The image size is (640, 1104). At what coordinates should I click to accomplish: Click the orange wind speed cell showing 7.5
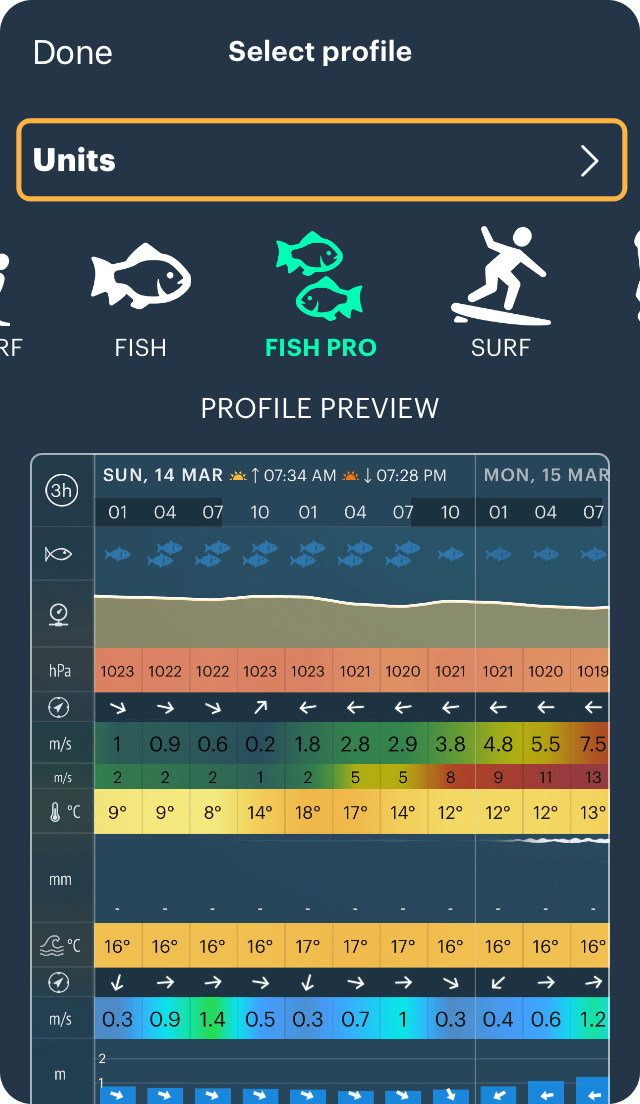tap(593, 744)
